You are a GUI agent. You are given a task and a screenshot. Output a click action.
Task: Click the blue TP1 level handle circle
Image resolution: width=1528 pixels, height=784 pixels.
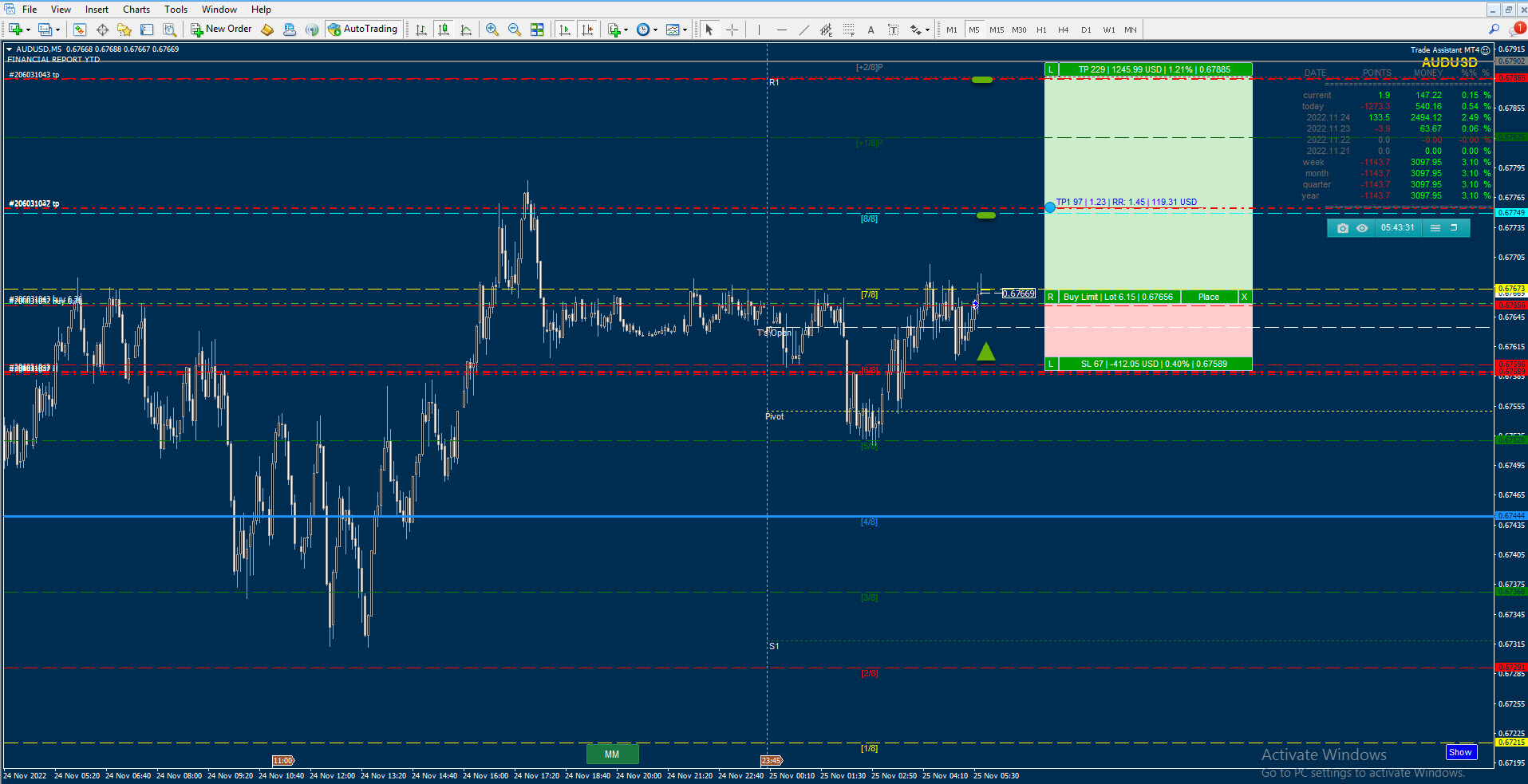[x=1050, y=207]
